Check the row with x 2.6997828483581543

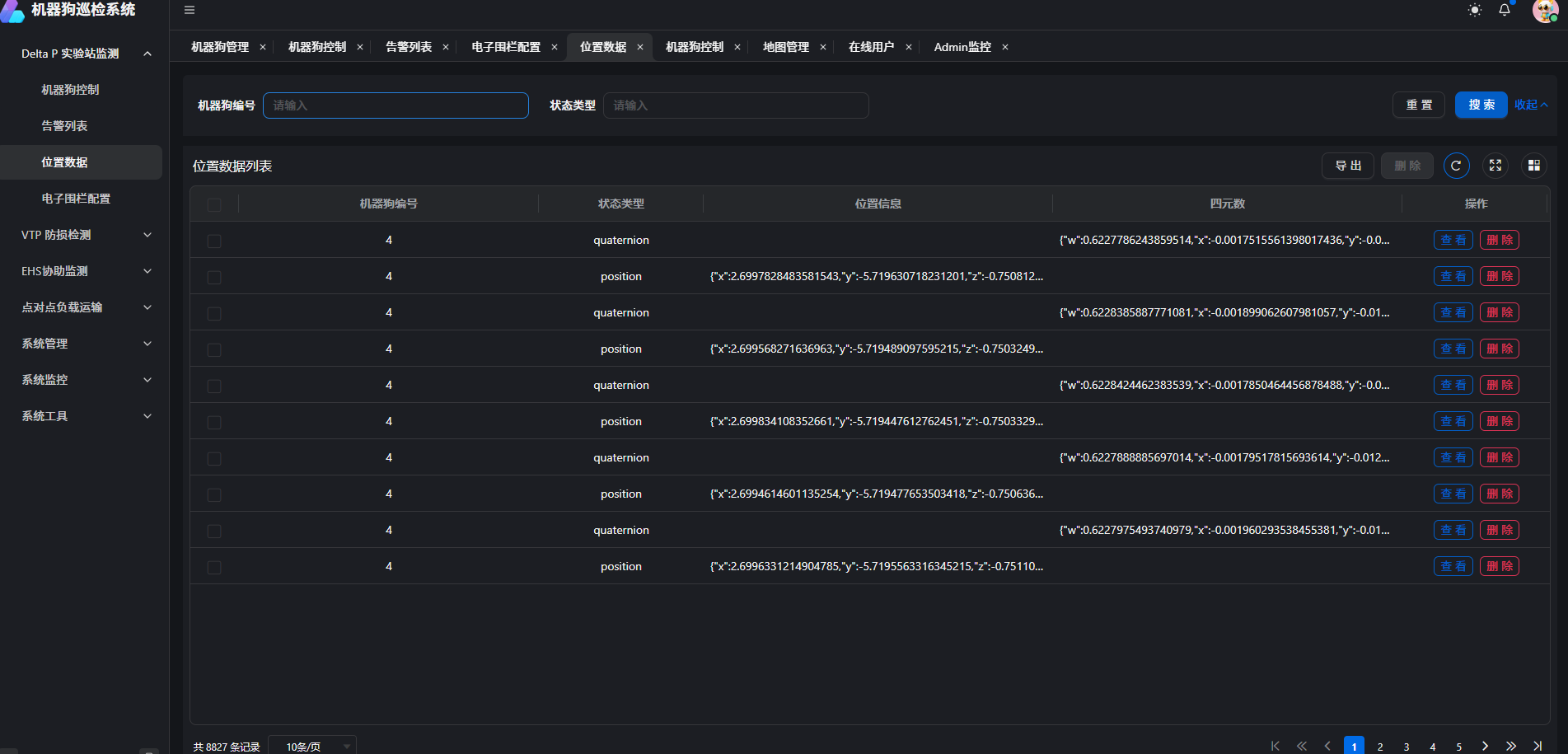coord(214,277)
